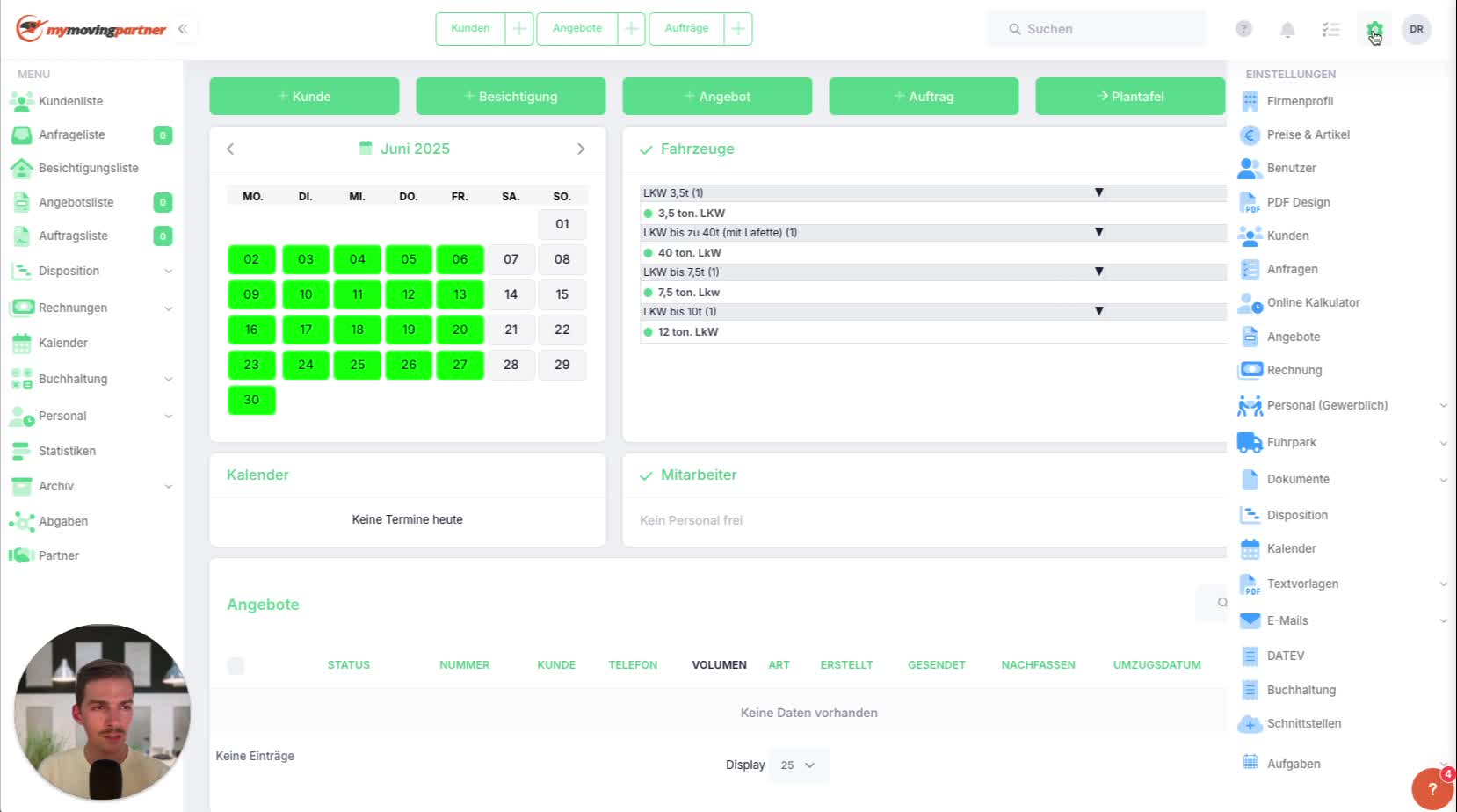Open Textvorlagen in the settings panel
Screen dimensions: 1457x812
pyautogui.click(x=1303, y=584)
